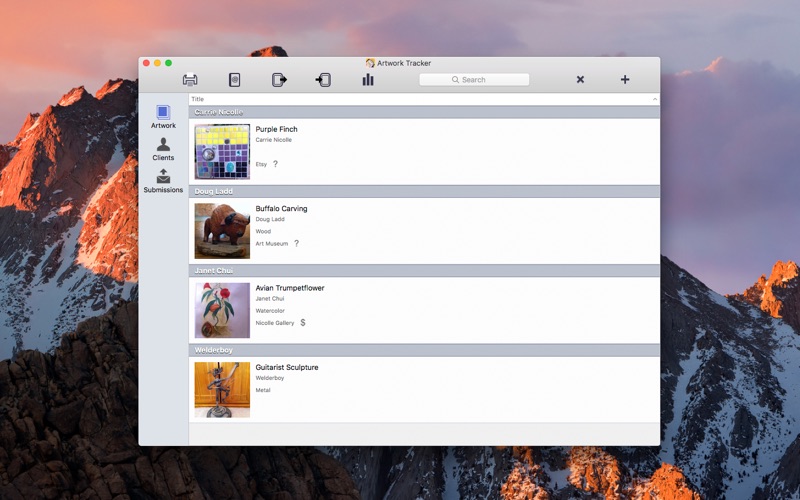Click the Artwork Tracker title bar icon

tap(370, 63)
